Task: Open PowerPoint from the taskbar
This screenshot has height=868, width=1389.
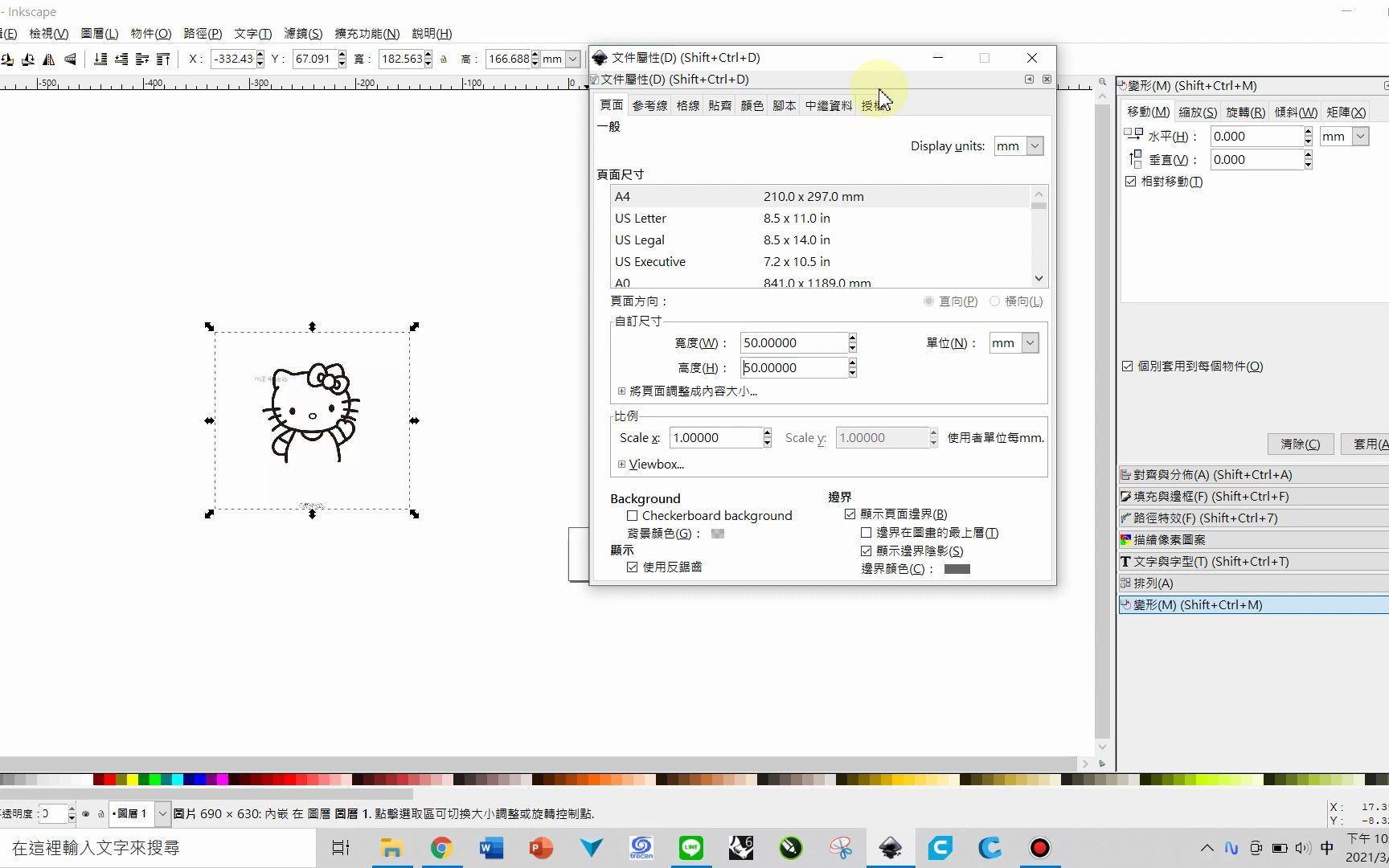Action: [541, 848]
